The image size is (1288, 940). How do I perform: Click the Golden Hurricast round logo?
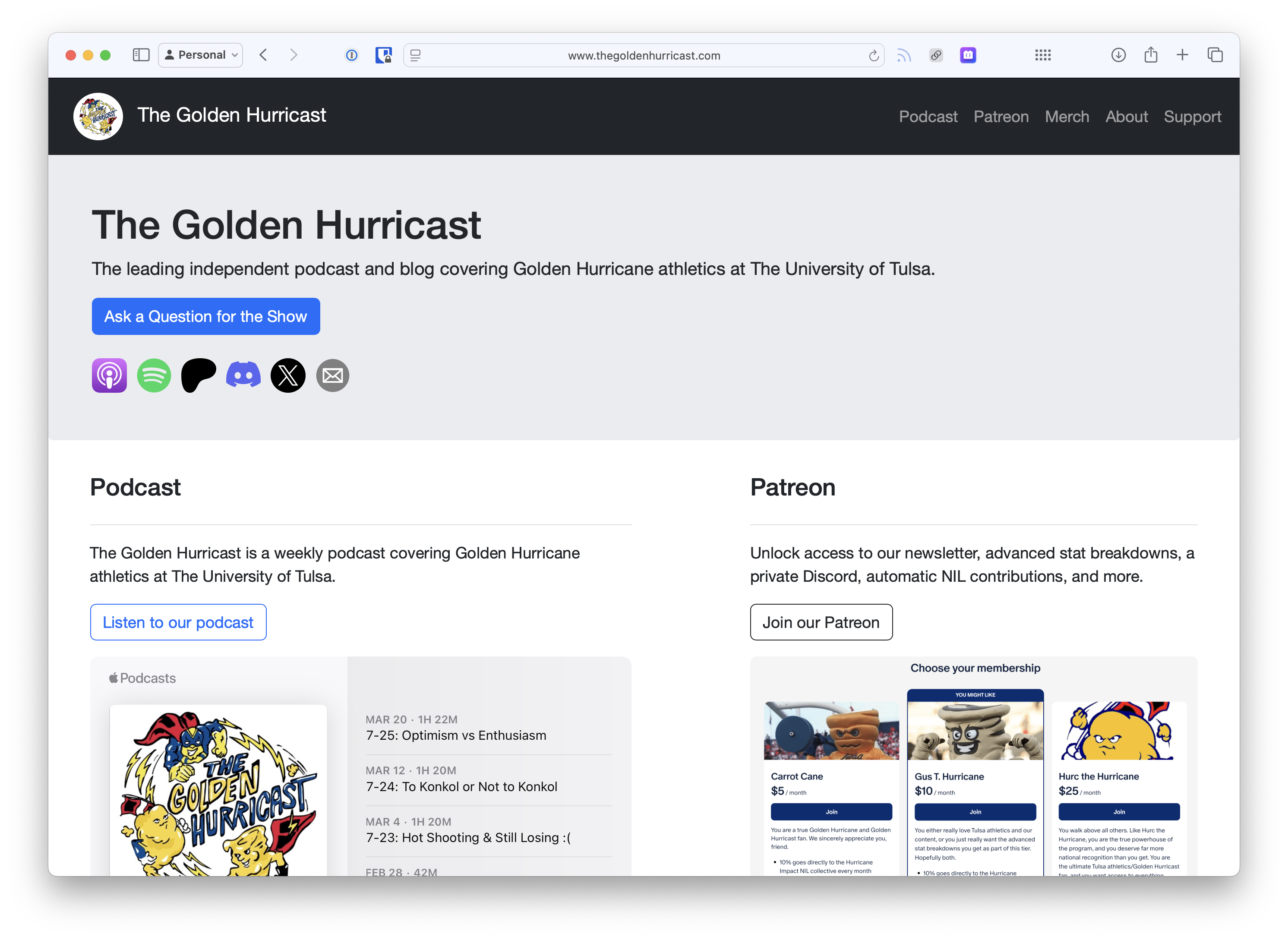(98, 116)
